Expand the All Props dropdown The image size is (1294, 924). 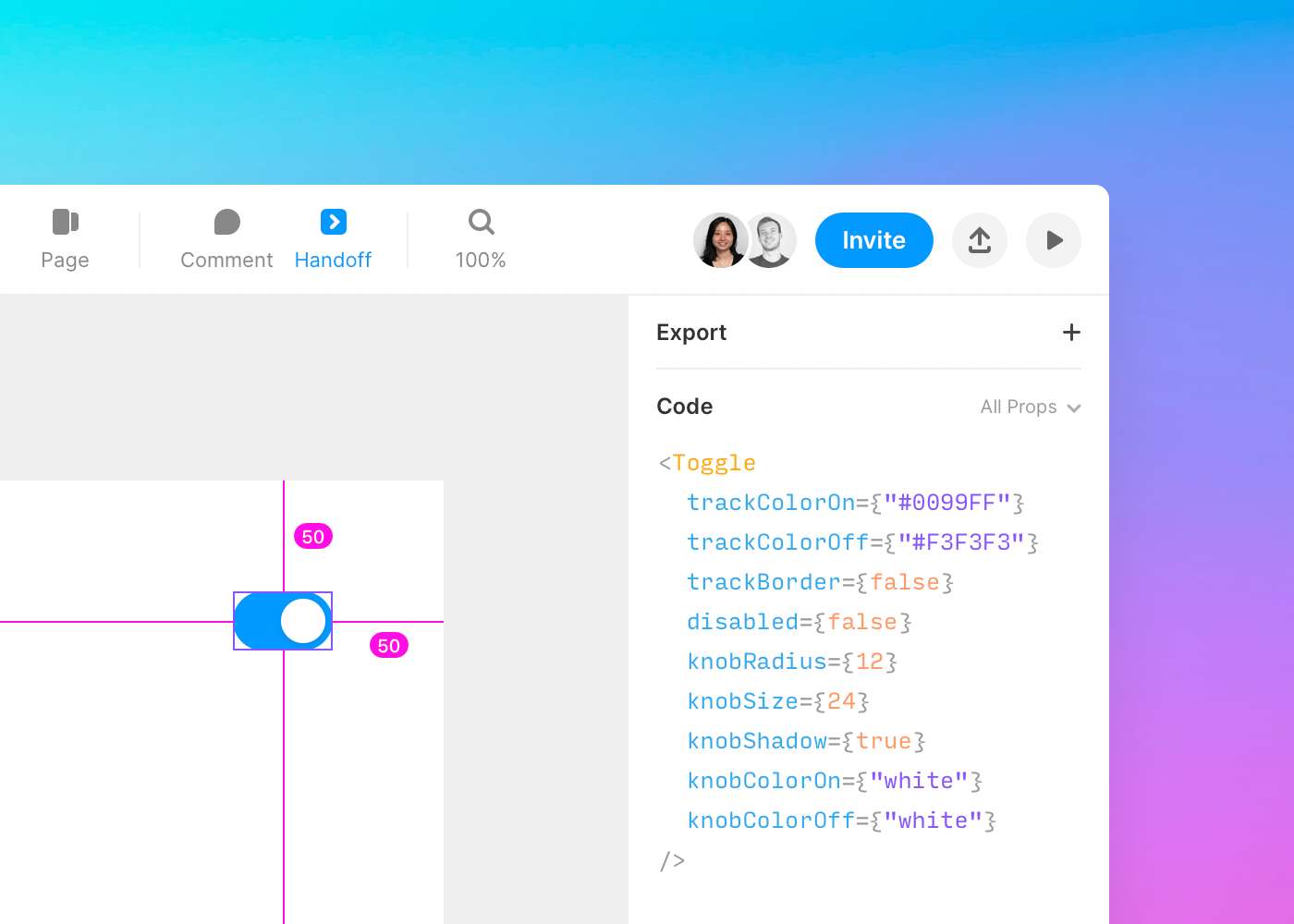1031,407
